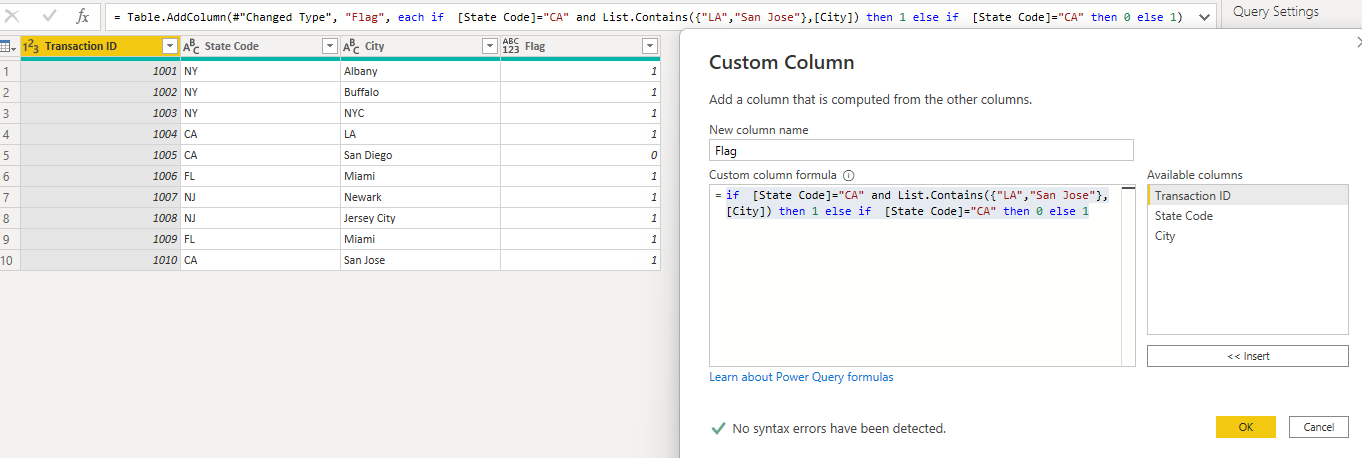Click the Query Settings pane title
Image resolution: width=1362 pixels, height=458 pixels.
click(1276, 11)
